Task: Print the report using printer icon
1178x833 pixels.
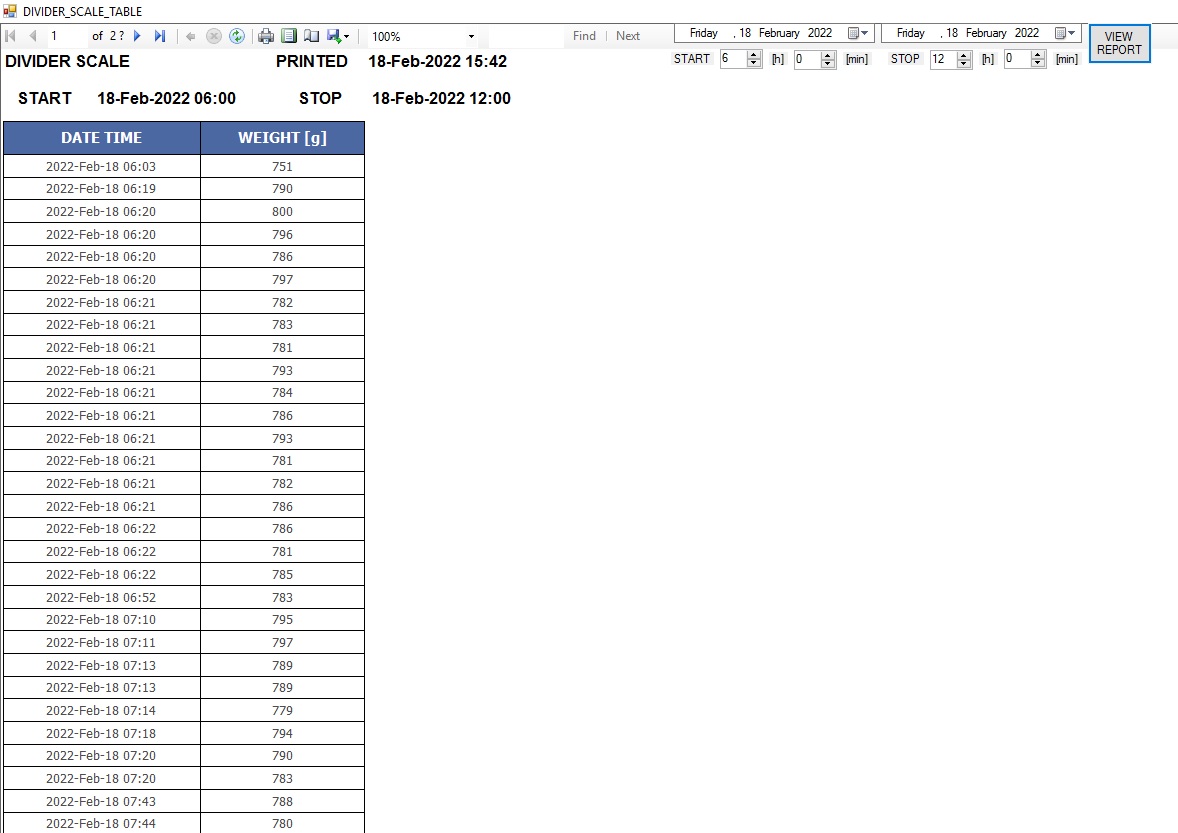Action: [266, 36]
